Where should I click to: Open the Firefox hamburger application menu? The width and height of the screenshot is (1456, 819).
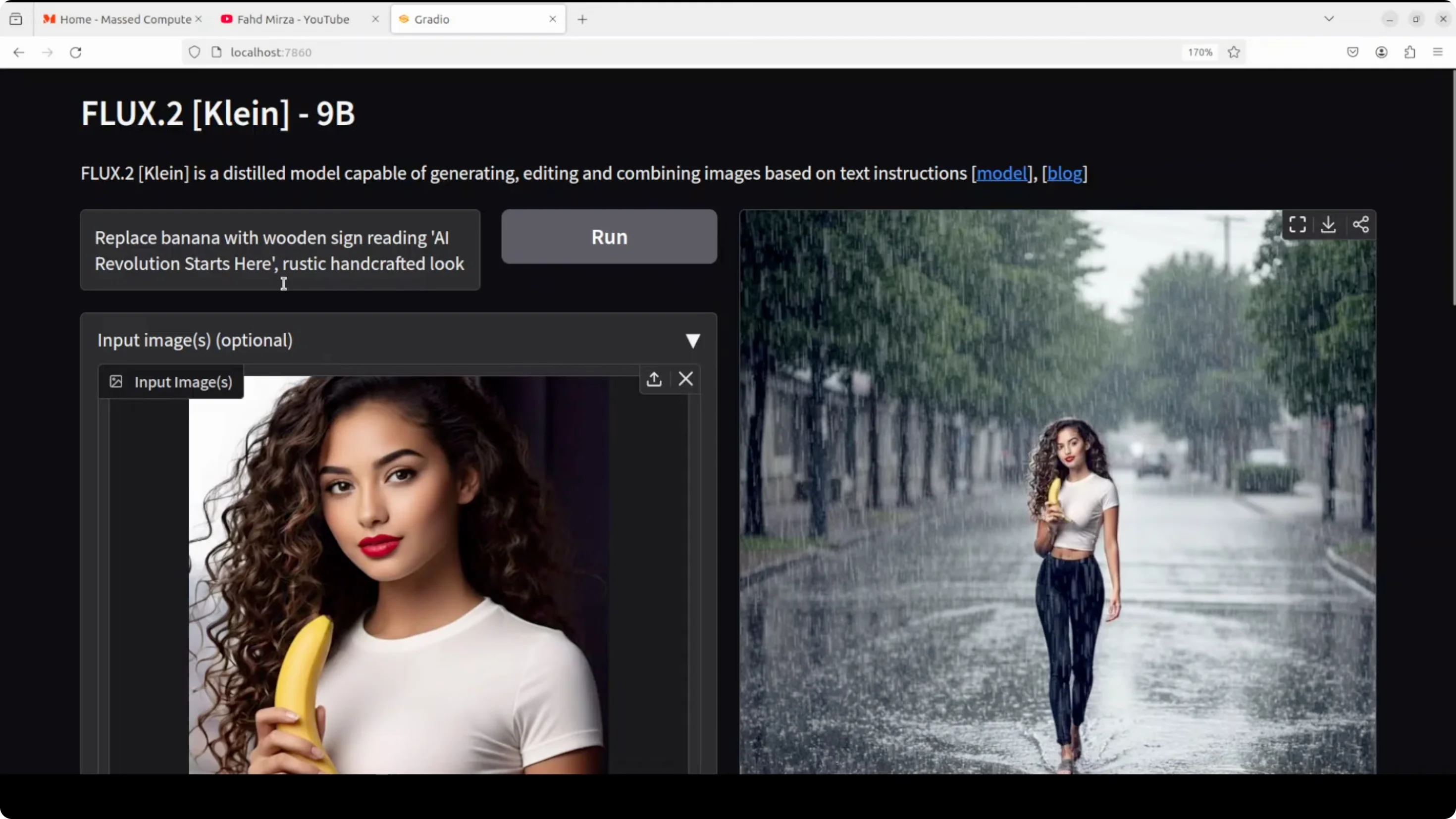tap(1438, 52)
